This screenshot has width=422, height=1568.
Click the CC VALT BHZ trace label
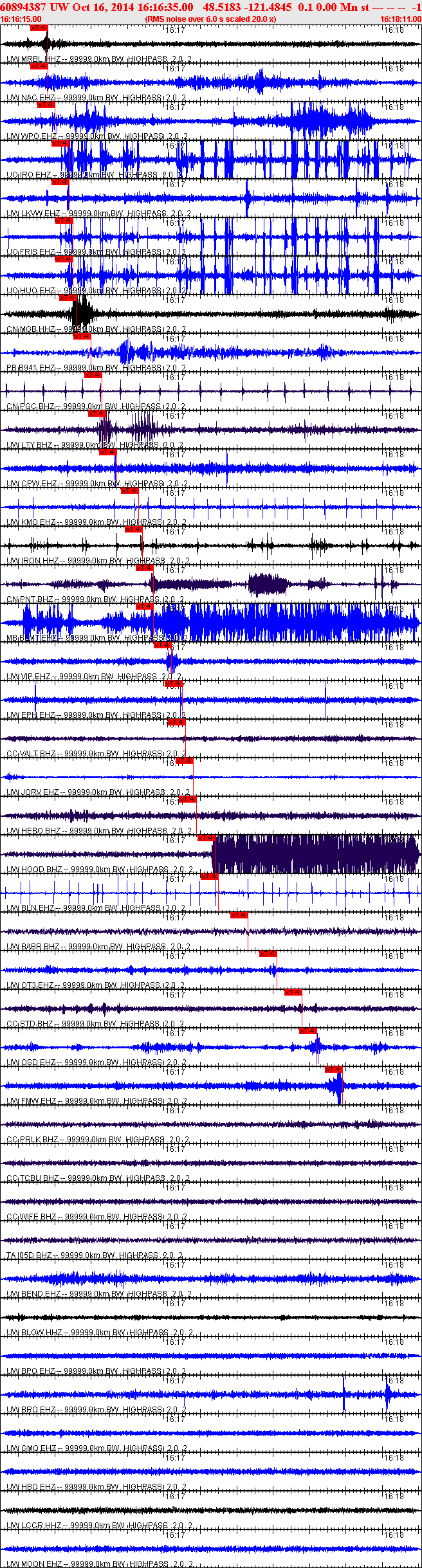pos(96,754)
